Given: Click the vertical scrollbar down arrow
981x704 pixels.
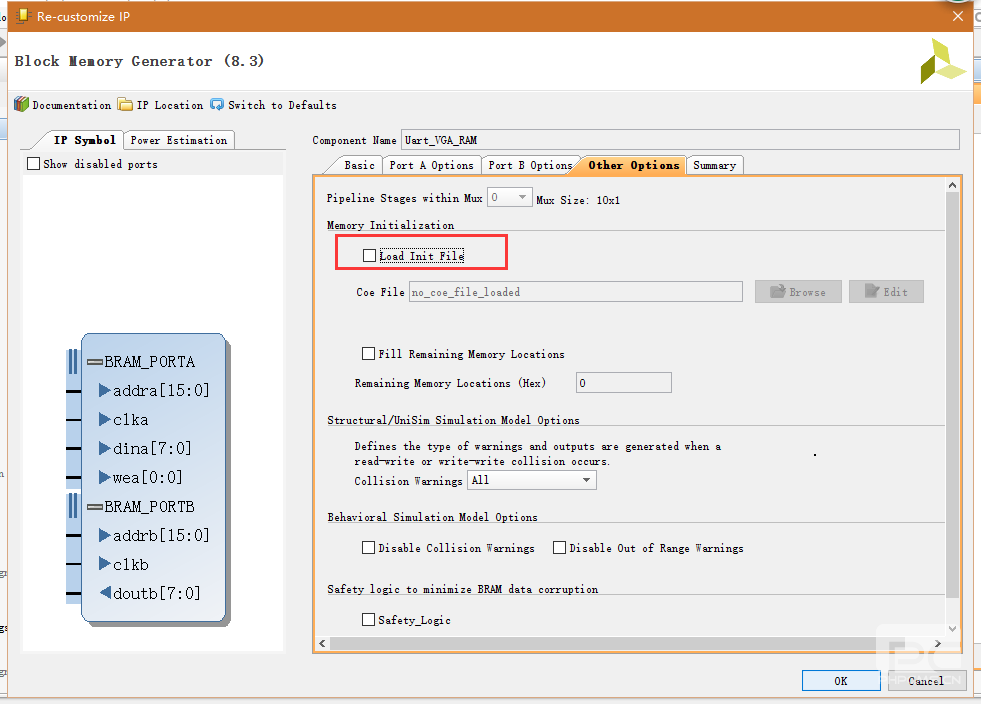Looking at the screenshot, I should pyautogui.click(x=952, y=629).
